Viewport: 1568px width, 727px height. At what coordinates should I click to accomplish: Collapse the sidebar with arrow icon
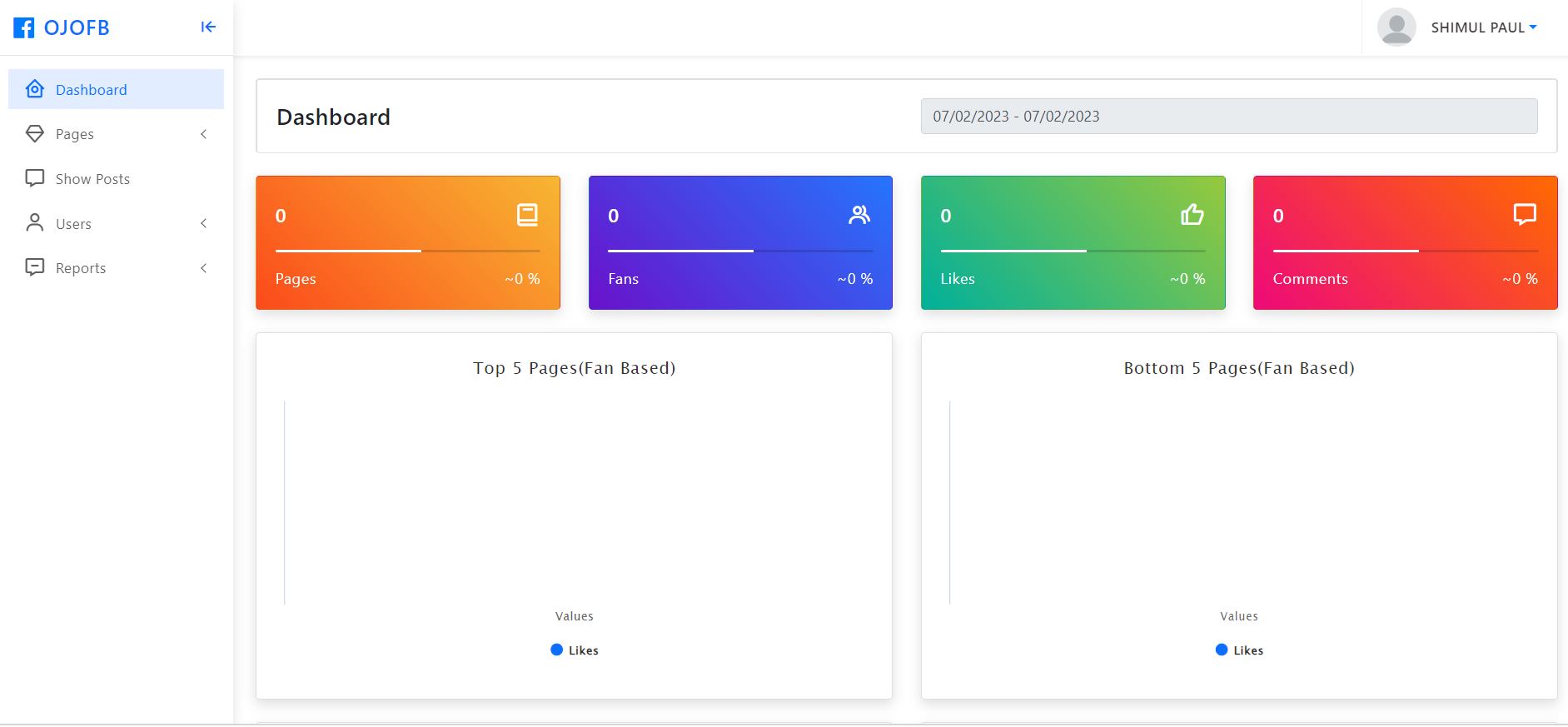(x=208, y=27)
